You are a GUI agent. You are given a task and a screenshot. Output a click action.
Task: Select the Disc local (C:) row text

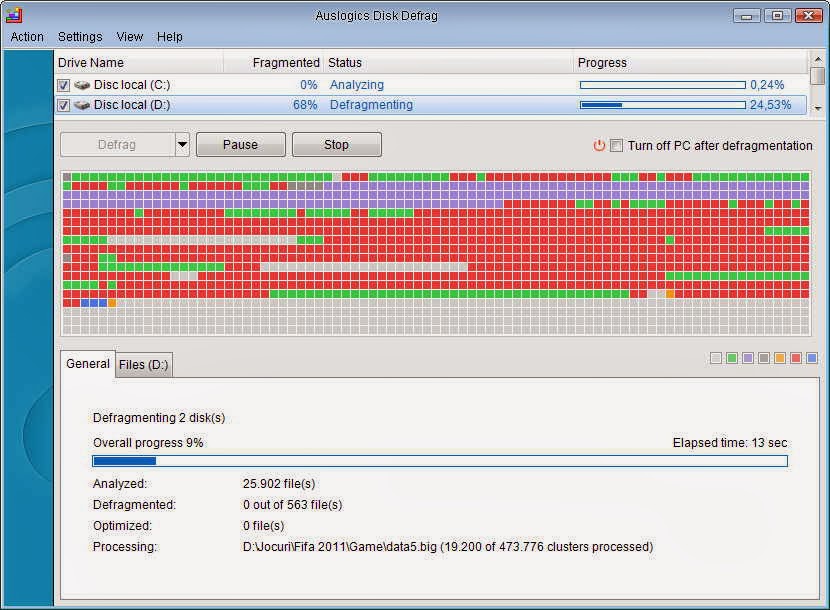click(x=132, y=85)
